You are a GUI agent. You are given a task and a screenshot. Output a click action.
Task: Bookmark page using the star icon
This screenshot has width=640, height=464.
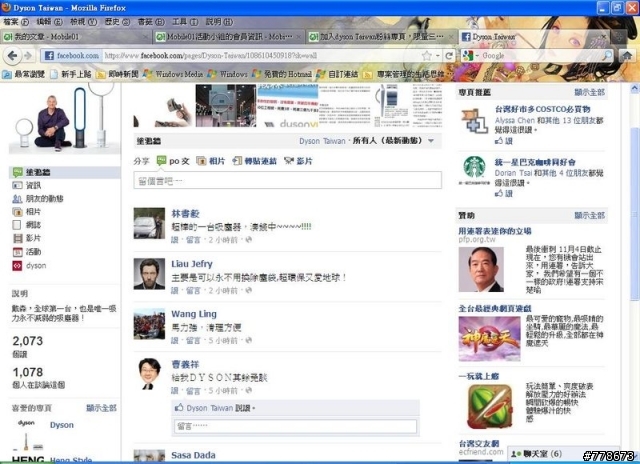pyautogui.click(x=427, y=56)
